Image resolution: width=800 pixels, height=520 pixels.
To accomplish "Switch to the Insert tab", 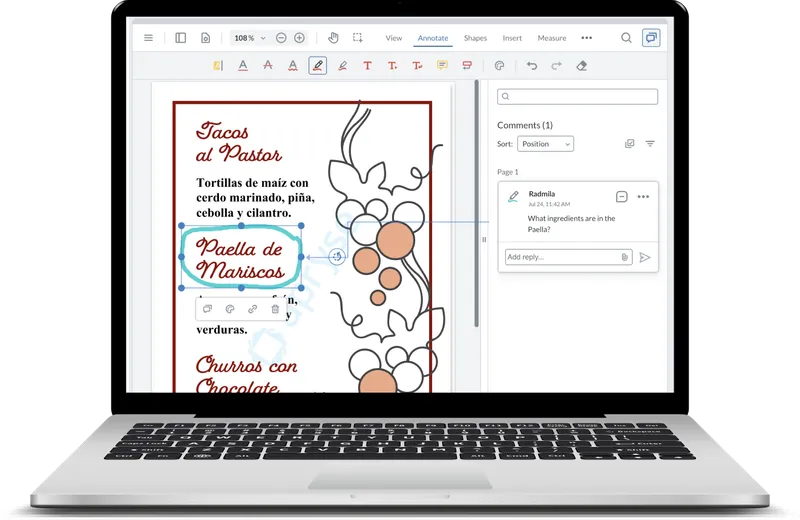I will pos(512,38).
